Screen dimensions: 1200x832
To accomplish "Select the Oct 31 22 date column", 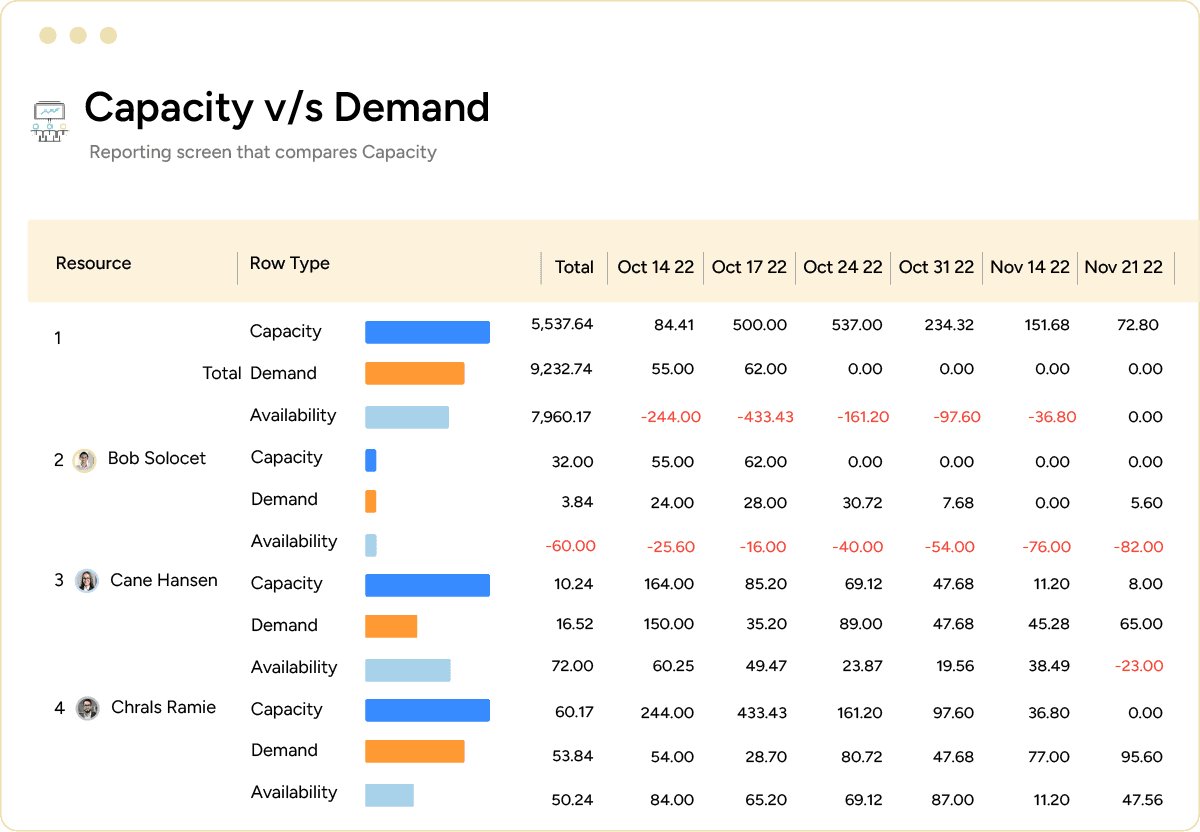I will [x=936, y=267].
